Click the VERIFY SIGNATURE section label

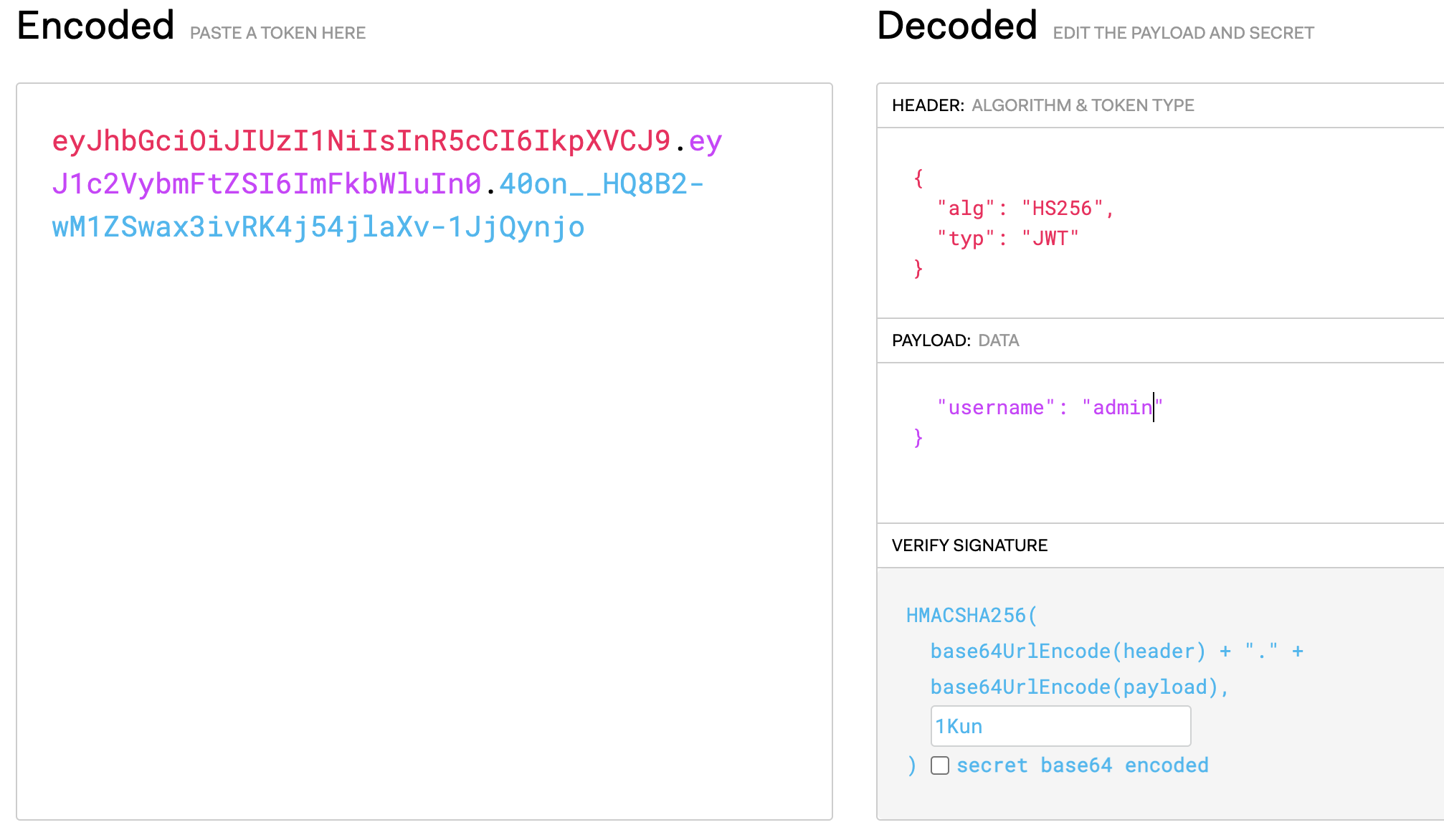[x=969, y=545]
